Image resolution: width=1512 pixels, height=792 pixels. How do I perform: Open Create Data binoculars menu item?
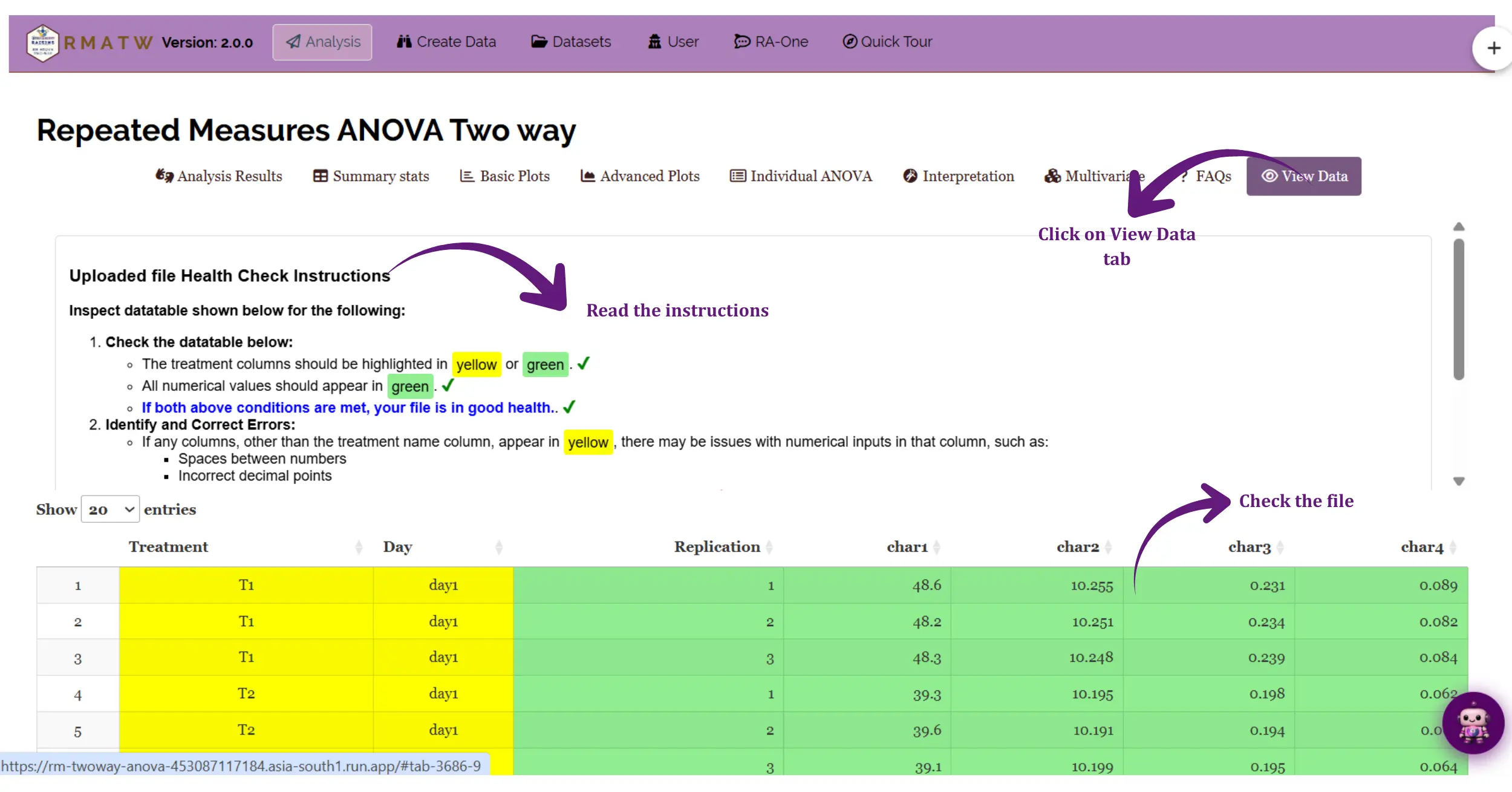[446, 42]
